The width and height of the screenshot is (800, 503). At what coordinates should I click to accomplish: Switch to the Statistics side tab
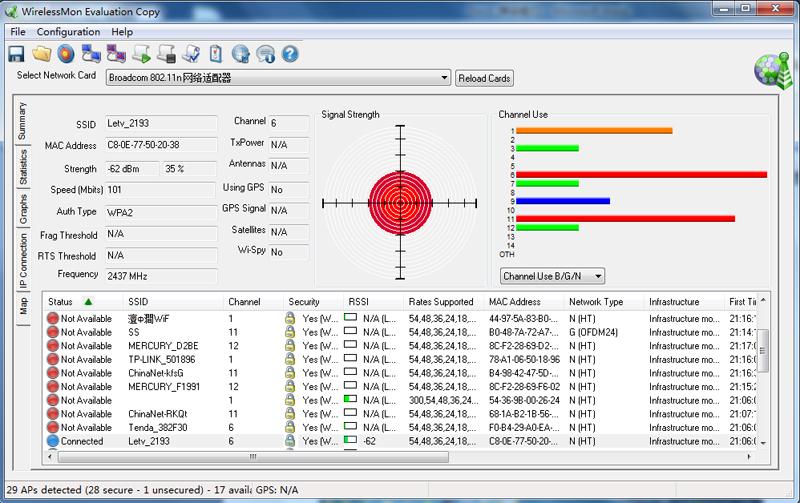pos(23,167)
